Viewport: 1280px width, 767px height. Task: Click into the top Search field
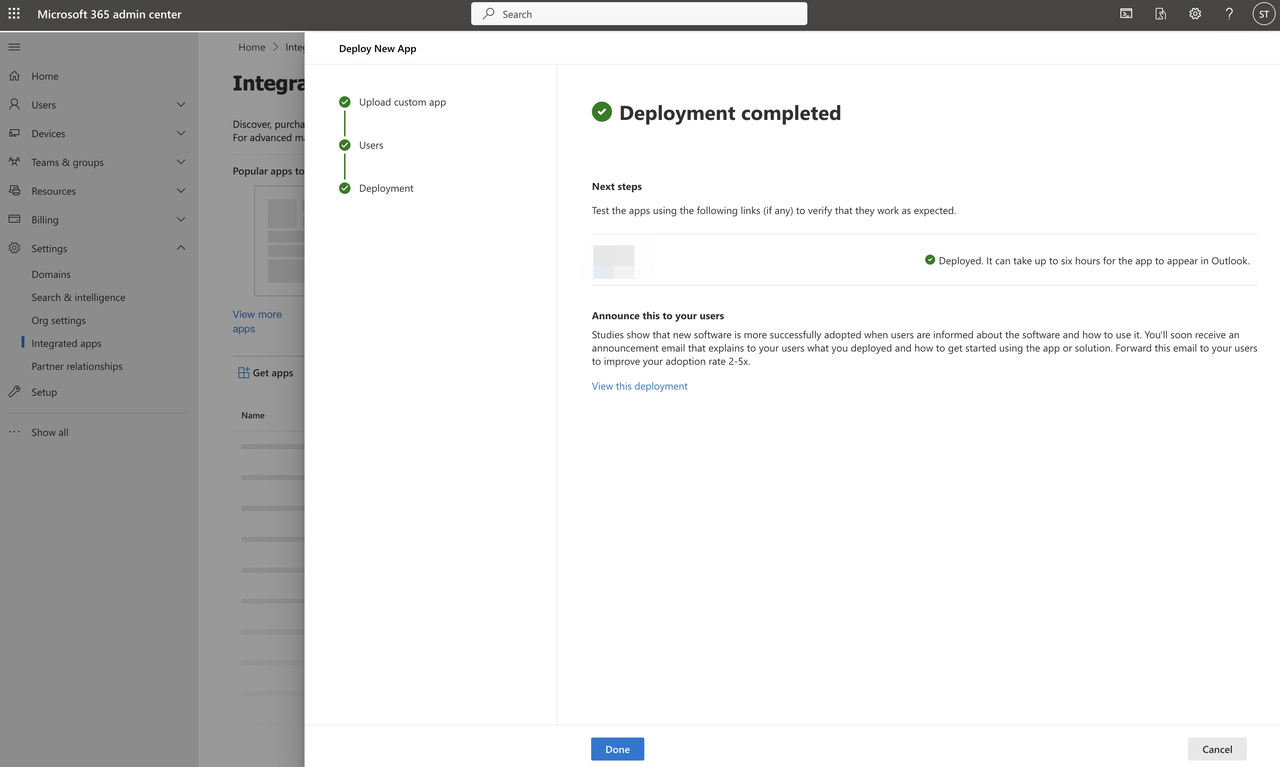coord(640,14)
